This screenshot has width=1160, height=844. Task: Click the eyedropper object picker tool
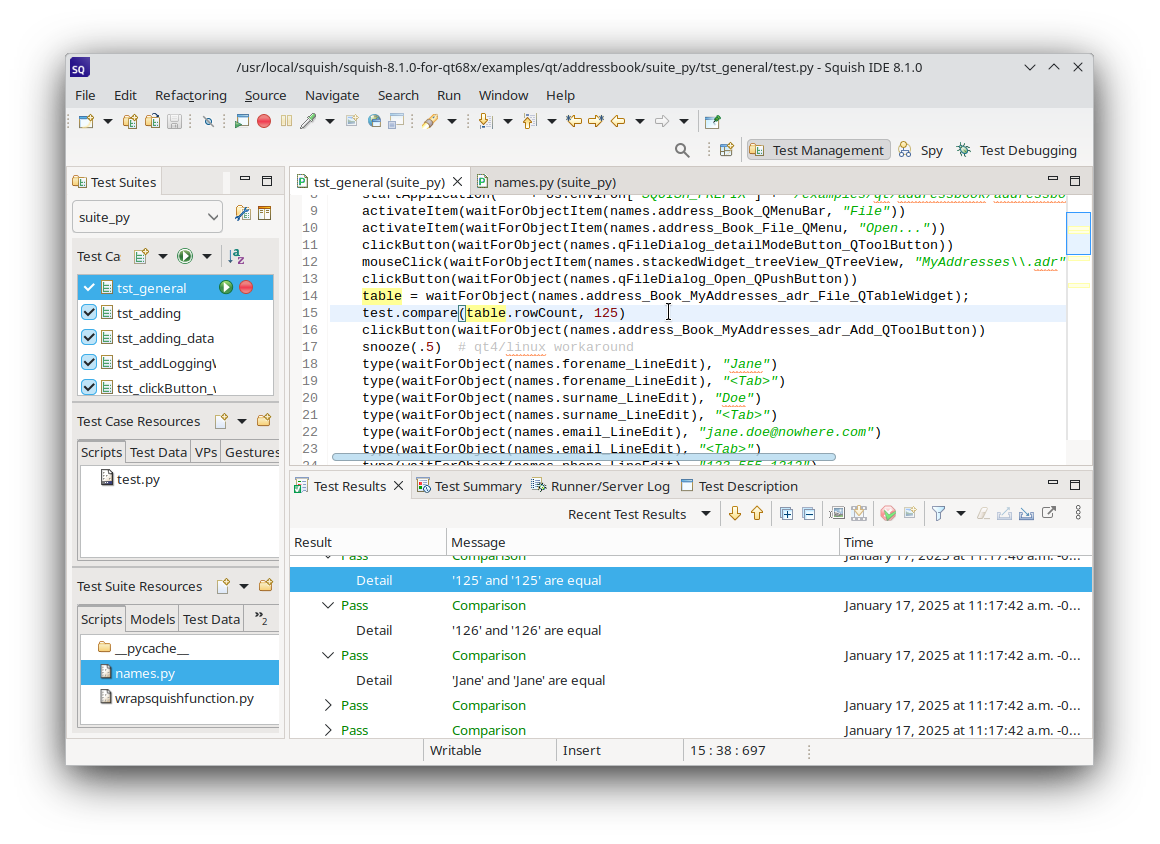(x=308, y=121)
